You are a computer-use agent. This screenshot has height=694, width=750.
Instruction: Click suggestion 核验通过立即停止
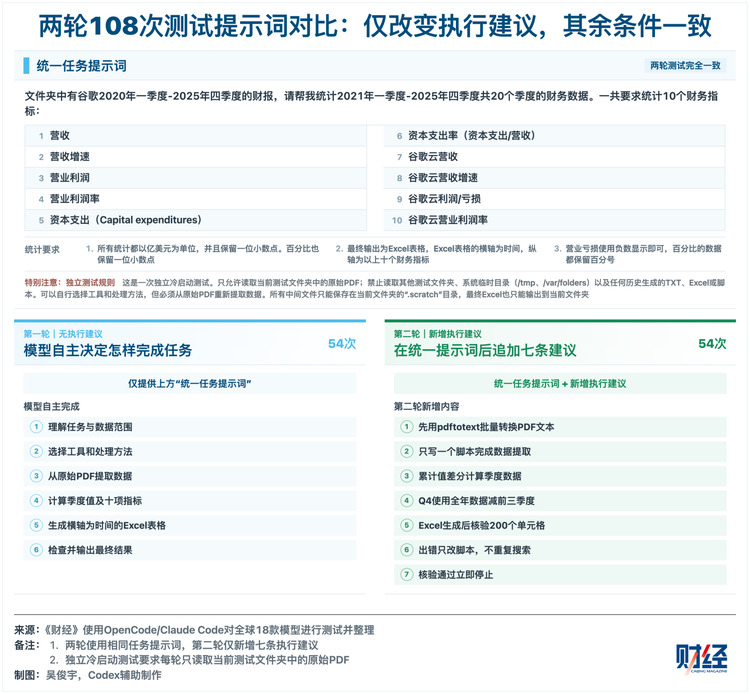(x=560, y=575)
